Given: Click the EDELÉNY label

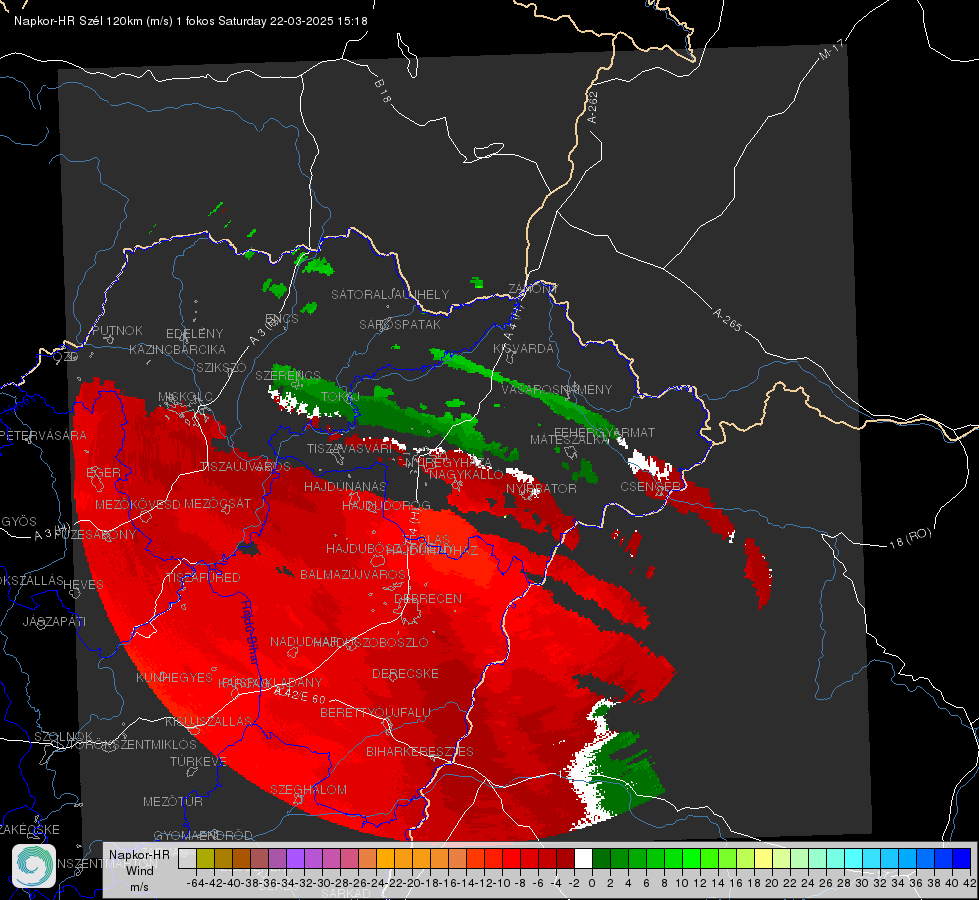Looking at the screenshot, I should click(194, 334).
